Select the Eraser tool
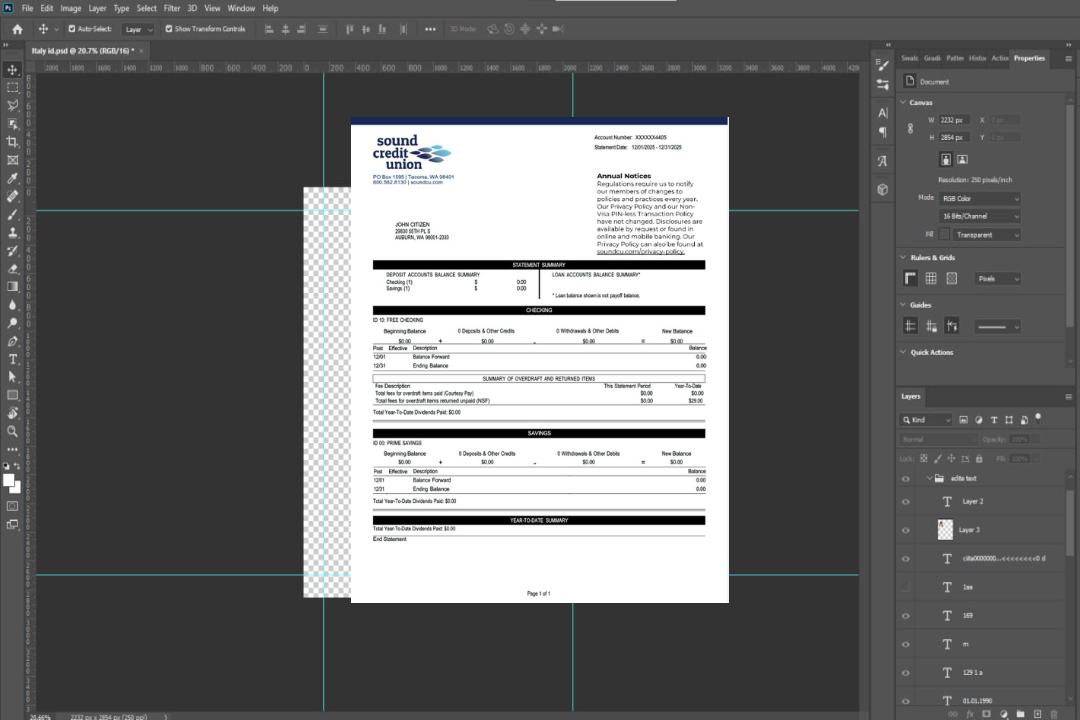1080x720 pixels. tap(12, 269)
